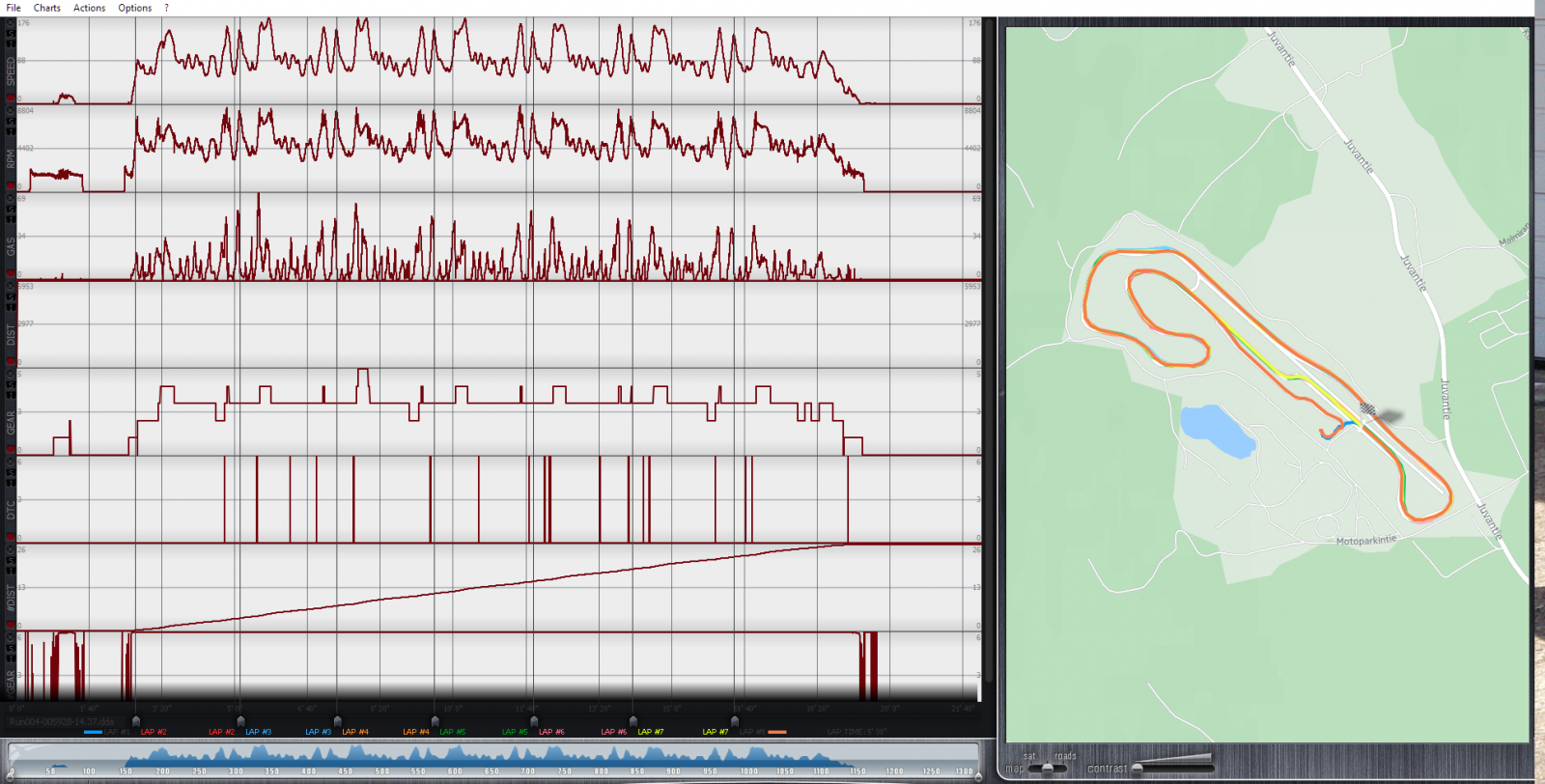Screen dimensions: 1545x784
Task: Close the RPM chart with its X icon
Action: [x=11, y=109]
